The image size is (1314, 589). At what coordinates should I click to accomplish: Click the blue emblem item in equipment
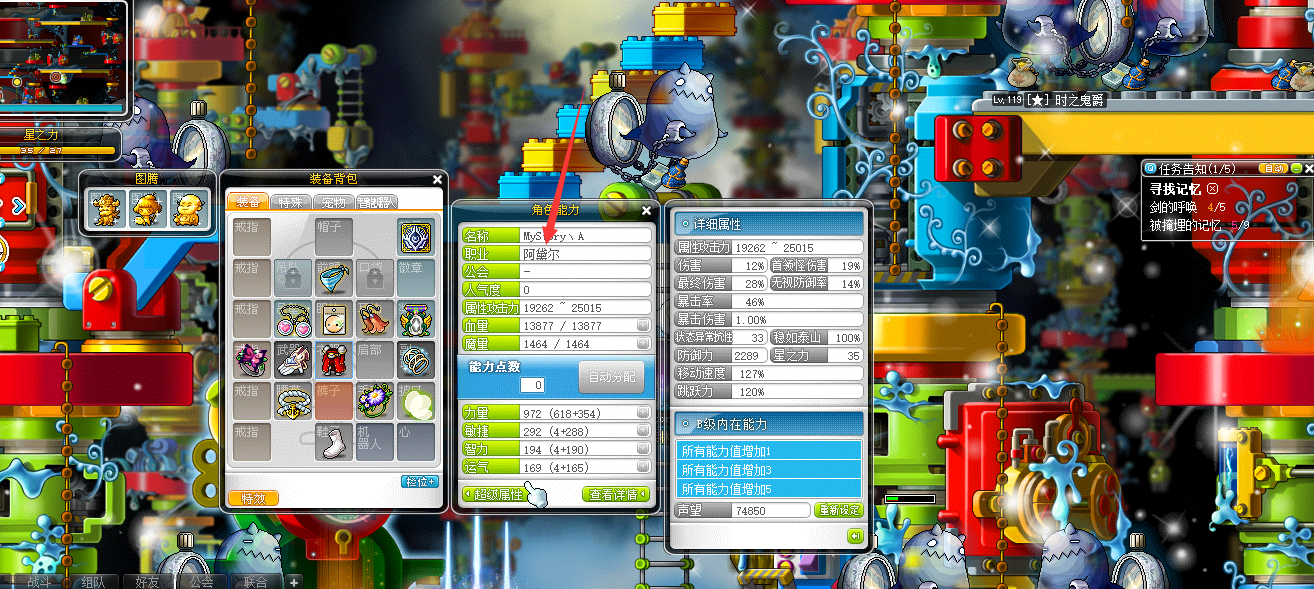point(416,237)
